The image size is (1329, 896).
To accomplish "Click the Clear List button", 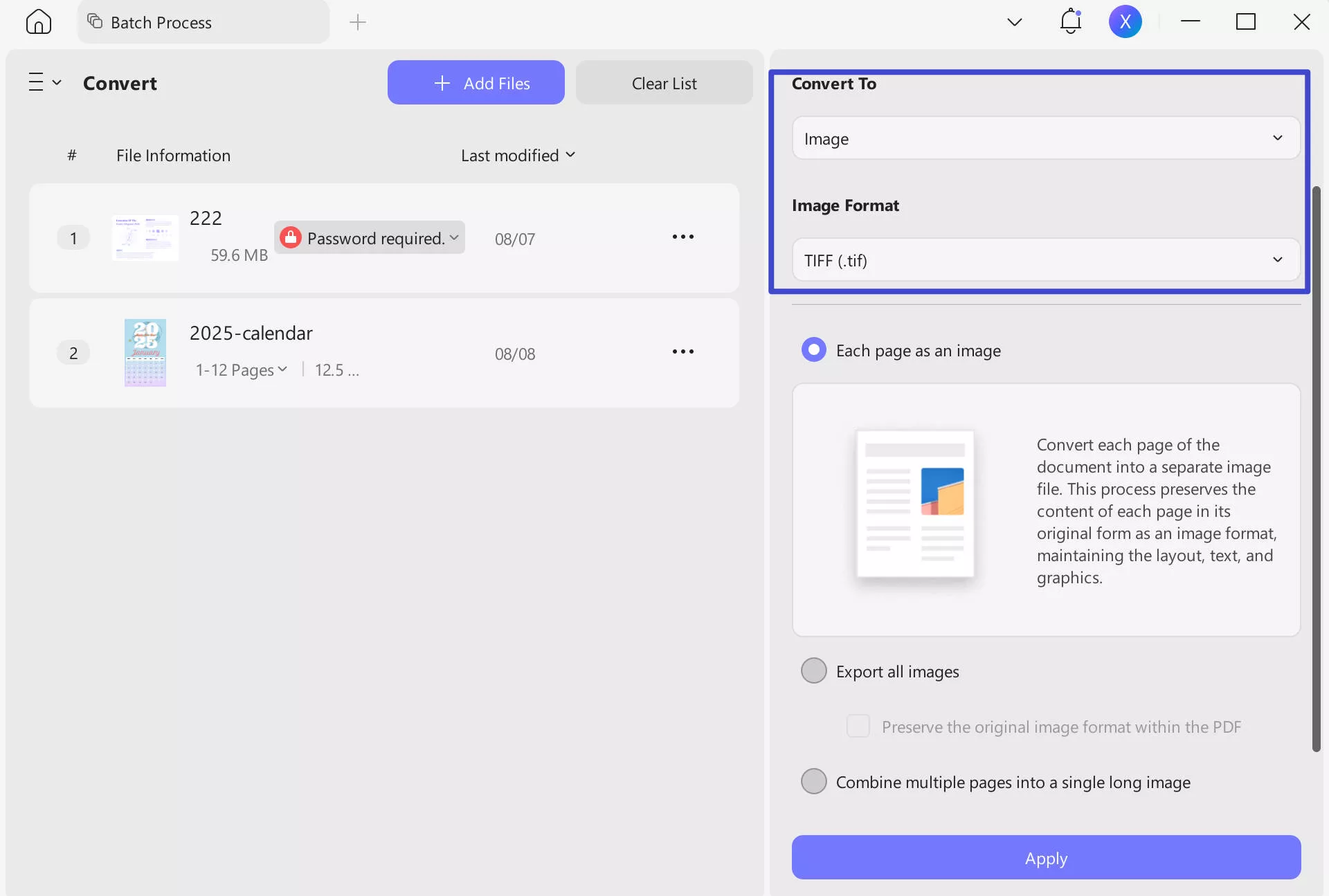I will click(x=664, y=82).
